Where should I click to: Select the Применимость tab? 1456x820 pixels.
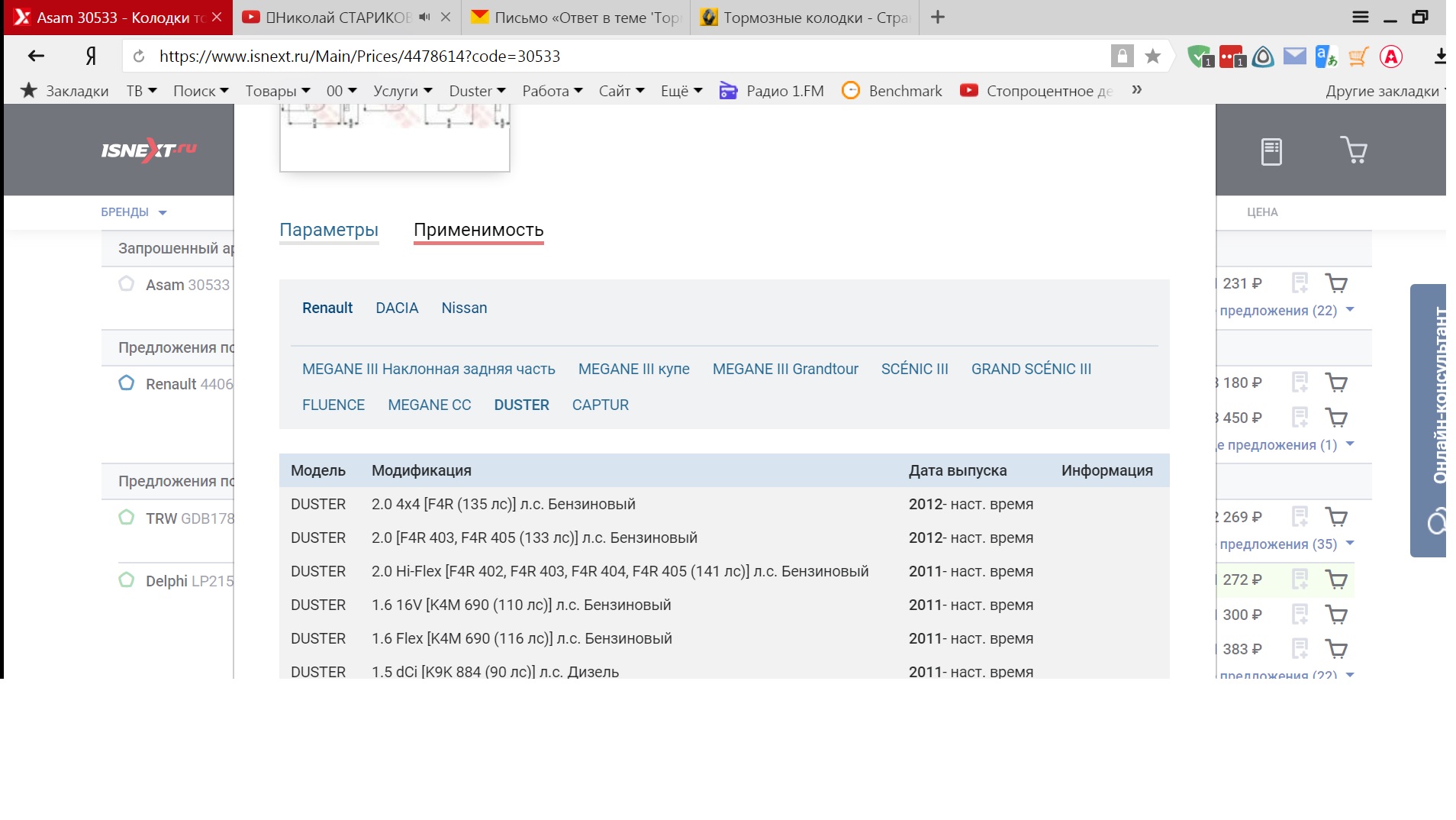(478, 230)
